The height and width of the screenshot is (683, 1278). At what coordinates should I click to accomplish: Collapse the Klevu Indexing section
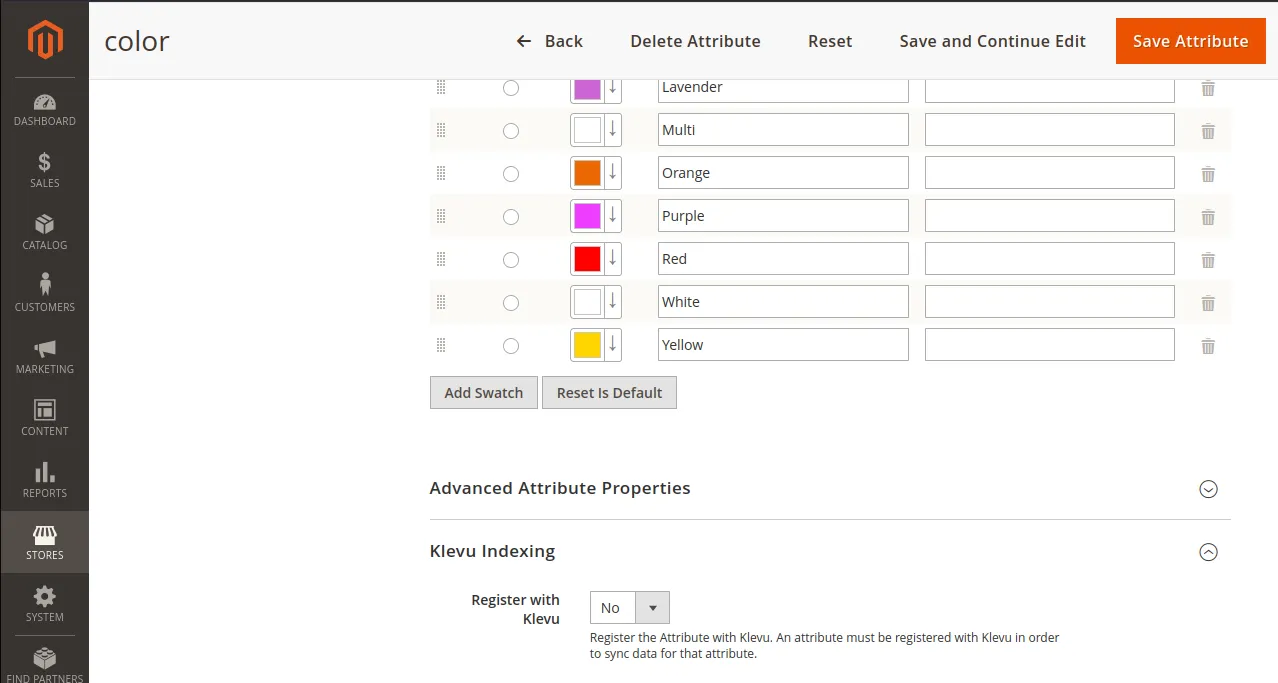(1208, 552)
